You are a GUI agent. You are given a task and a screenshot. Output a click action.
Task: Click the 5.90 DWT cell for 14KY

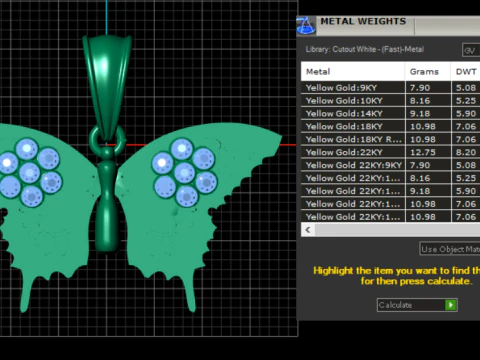(x=466, y=114)
